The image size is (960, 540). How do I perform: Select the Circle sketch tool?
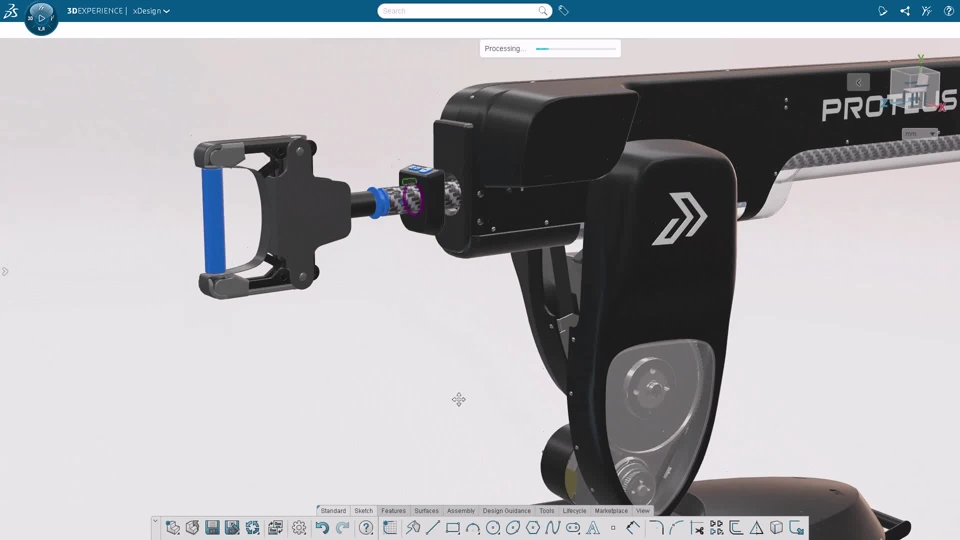pos(493,528)
